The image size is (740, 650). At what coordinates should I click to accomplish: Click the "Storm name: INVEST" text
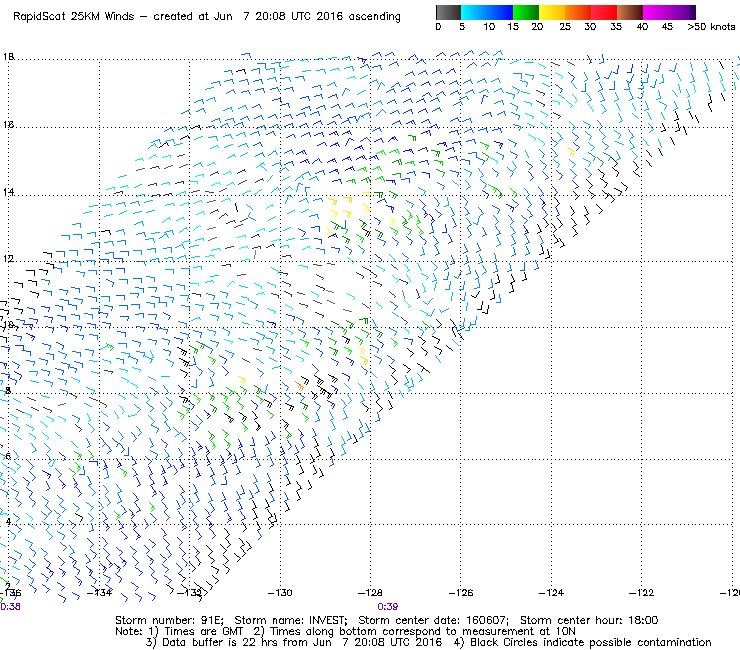(x=291, y=620)
